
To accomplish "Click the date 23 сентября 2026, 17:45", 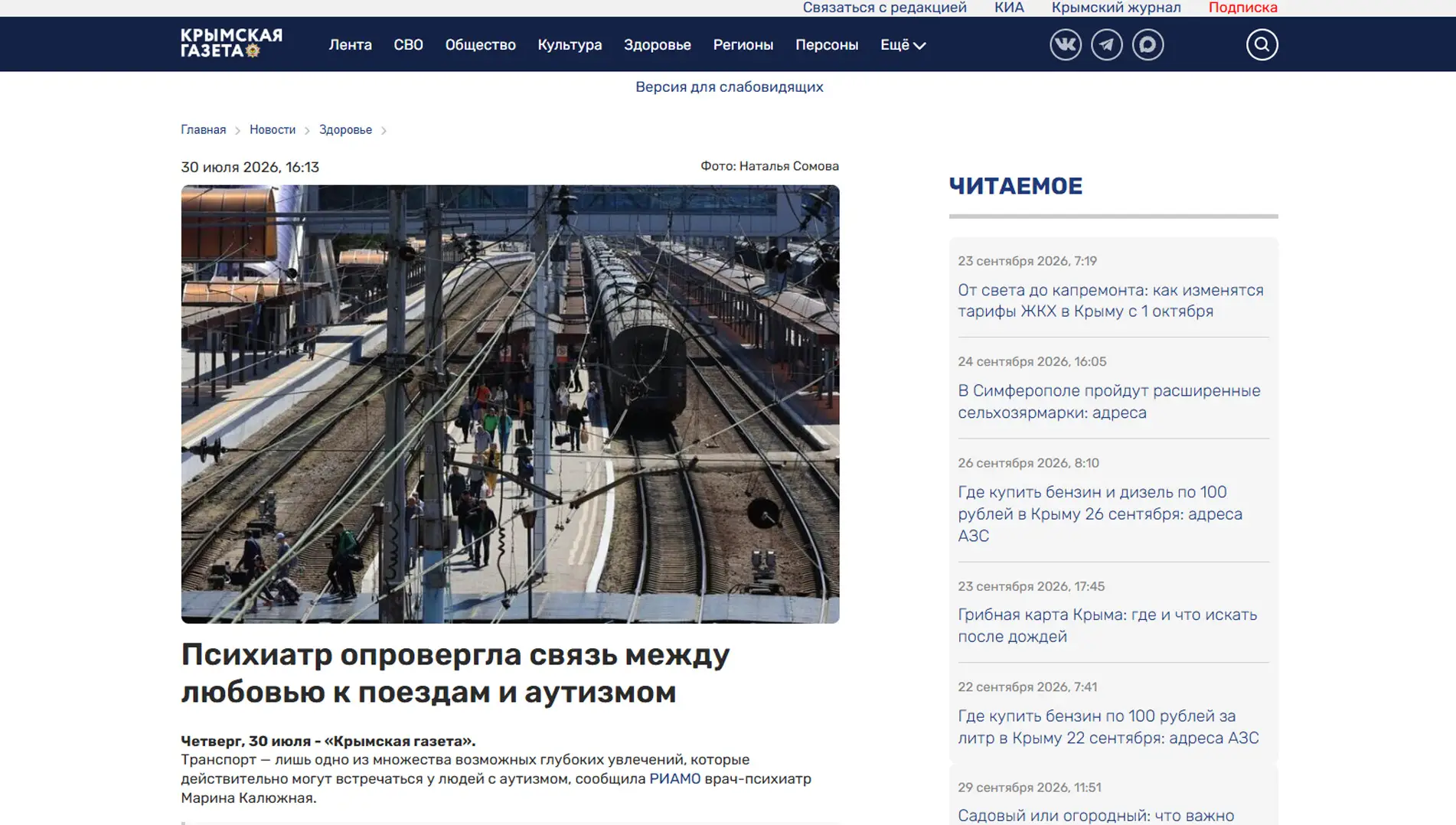I will (1031, 587).
